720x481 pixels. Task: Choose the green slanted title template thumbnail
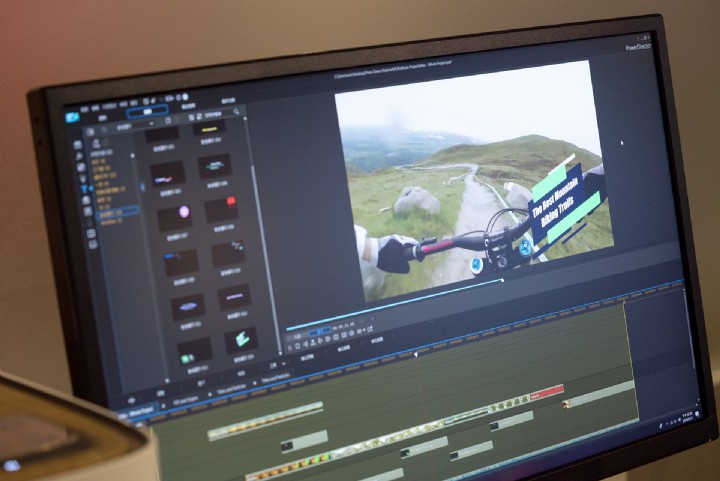coord(240,339)
